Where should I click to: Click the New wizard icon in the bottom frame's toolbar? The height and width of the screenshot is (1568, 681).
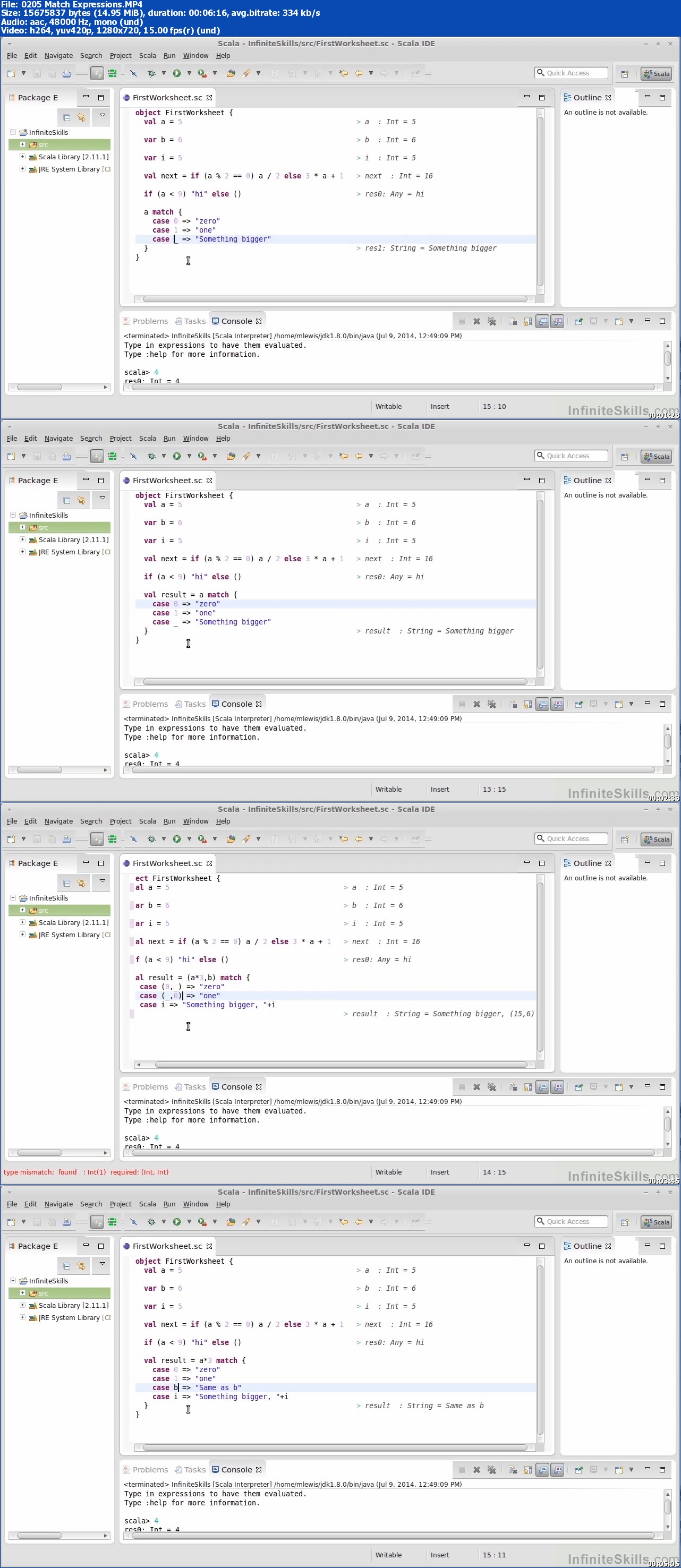pyautogui.click(x=11, y=1222)
